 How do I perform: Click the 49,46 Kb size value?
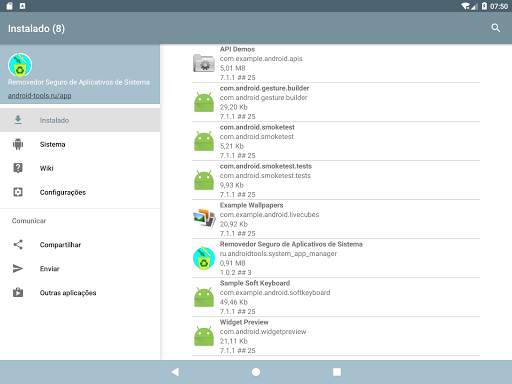click(x=234, y=302)
